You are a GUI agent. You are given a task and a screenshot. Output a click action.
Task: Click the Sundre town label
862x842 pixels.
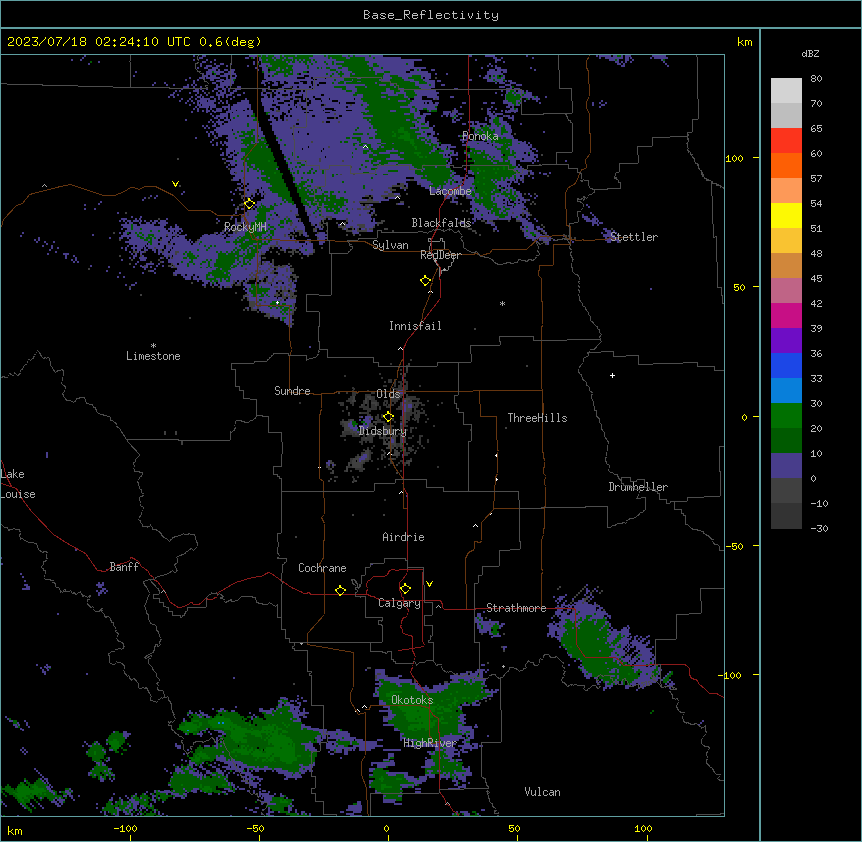click(x=292, y=391)
